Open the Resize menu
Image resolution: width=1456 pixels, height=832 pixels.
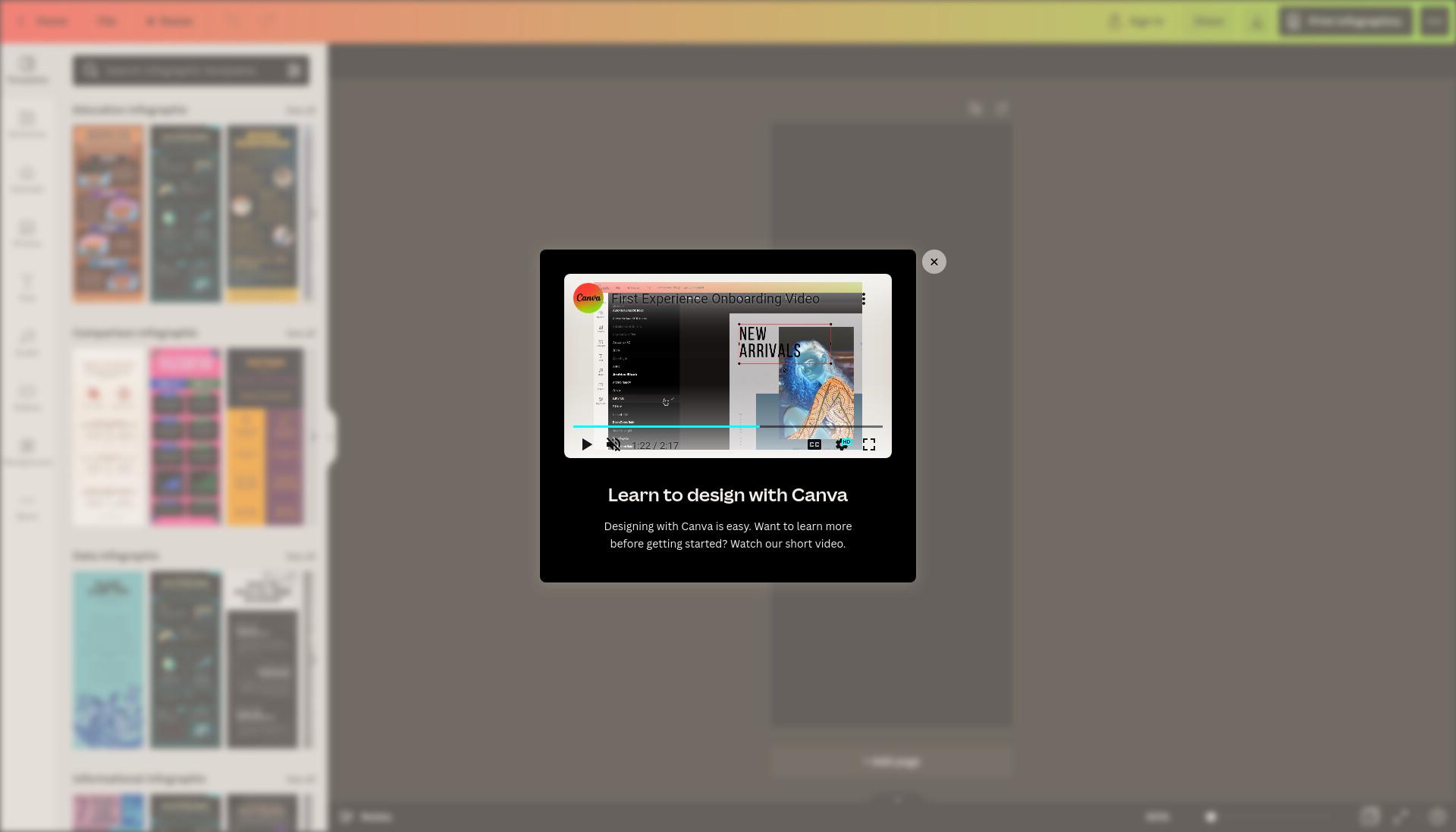pyautogui.click(x=170, y=21)
